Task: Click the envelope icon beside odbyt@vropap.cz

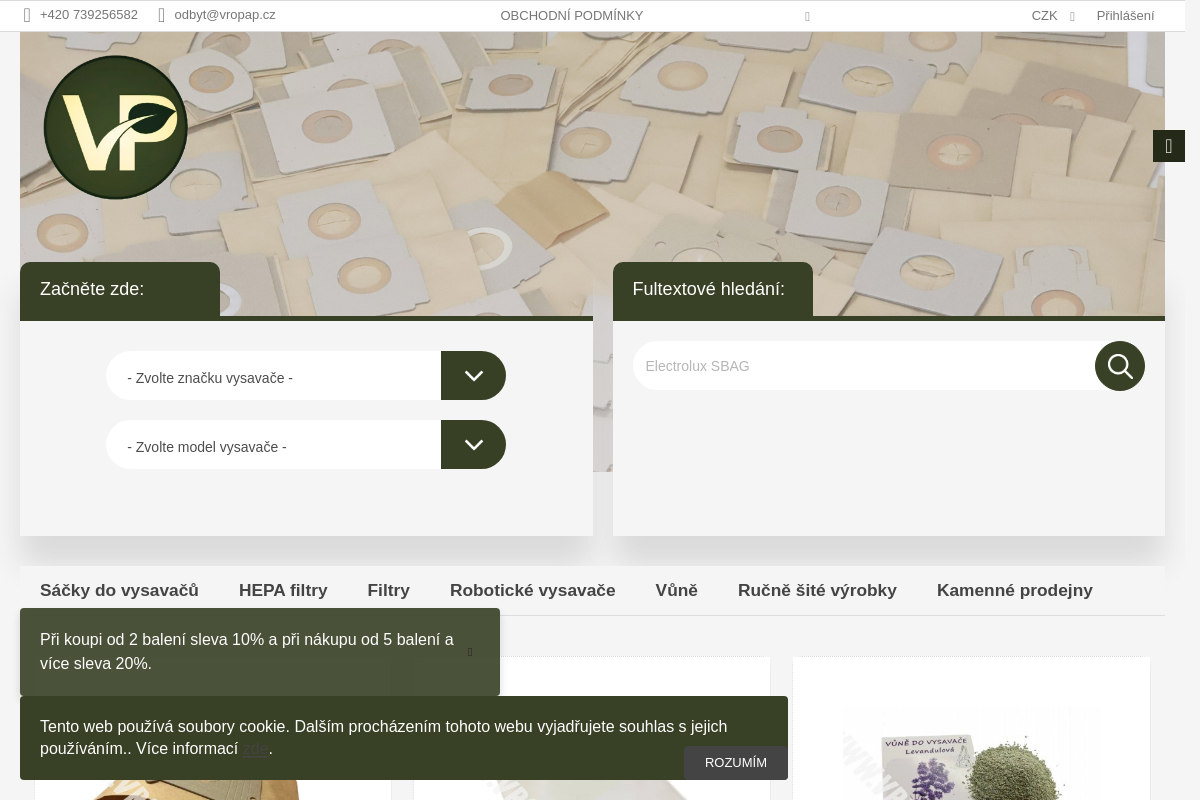Action: 162,15
